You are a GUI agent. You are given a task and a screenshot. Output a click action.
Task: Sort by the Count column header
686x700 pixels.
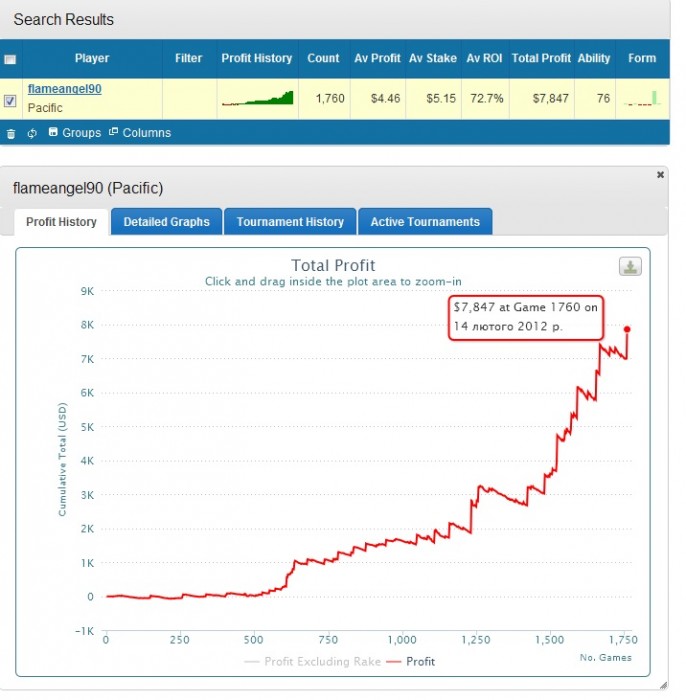pos(324,58)
